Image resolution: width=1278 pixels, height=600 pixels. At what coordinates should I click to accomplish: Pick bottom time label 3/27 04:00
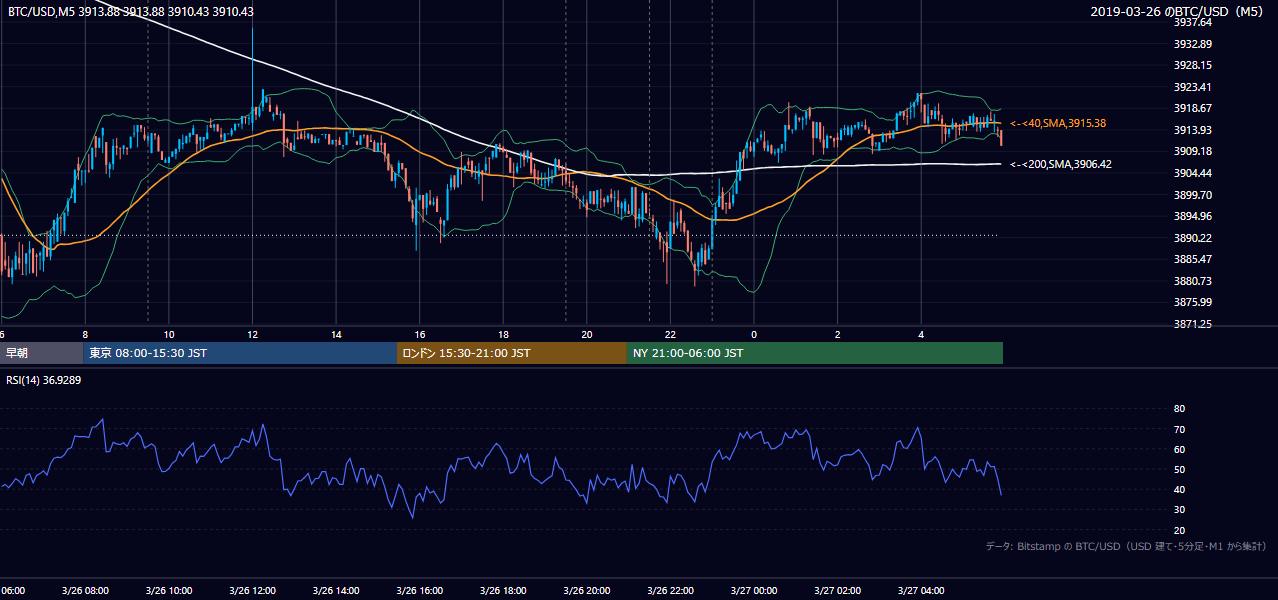click(921, 591)
